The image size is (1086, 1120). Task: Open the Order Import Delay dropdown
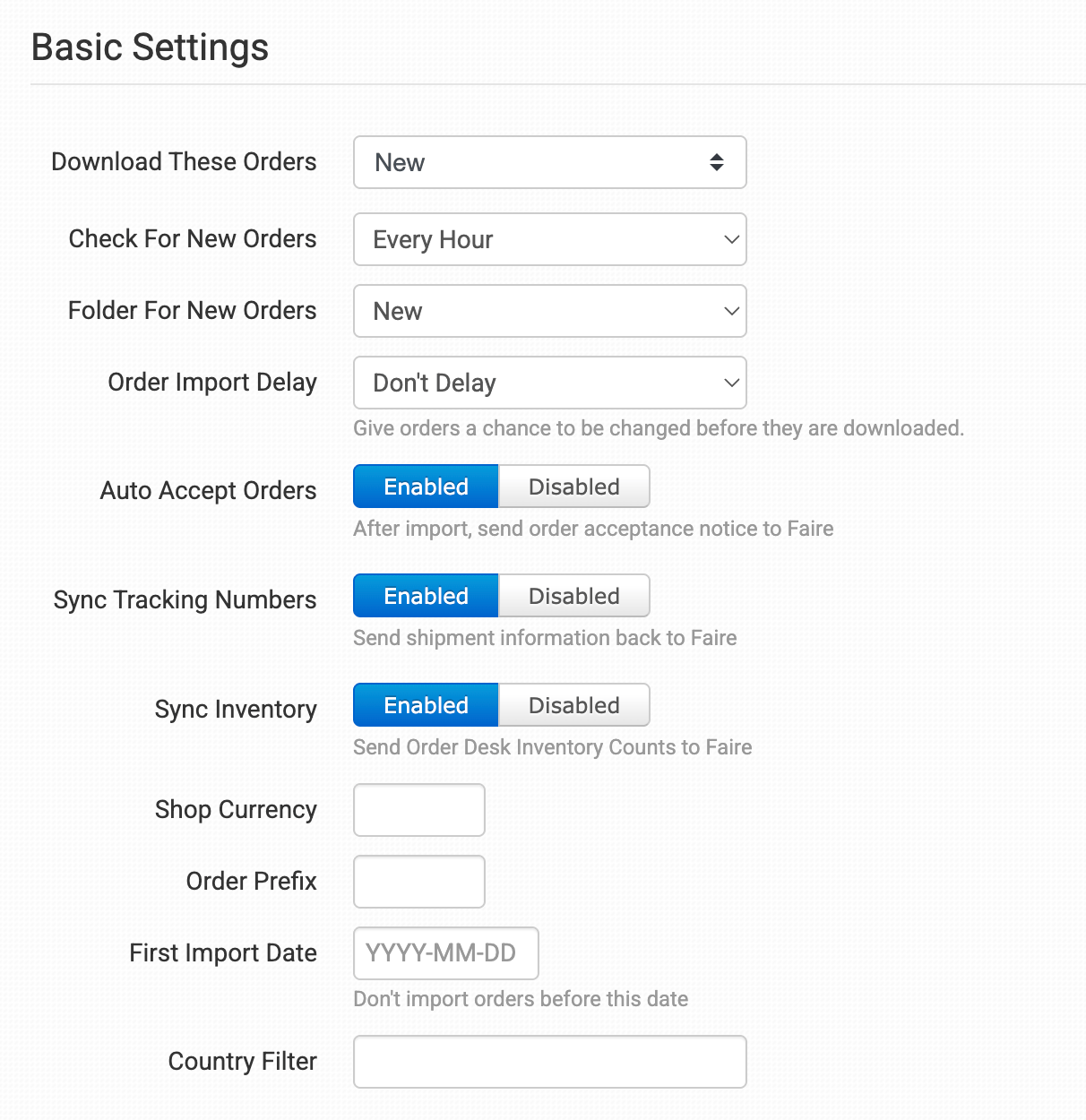pyautogui.click(x=549, y=383)
